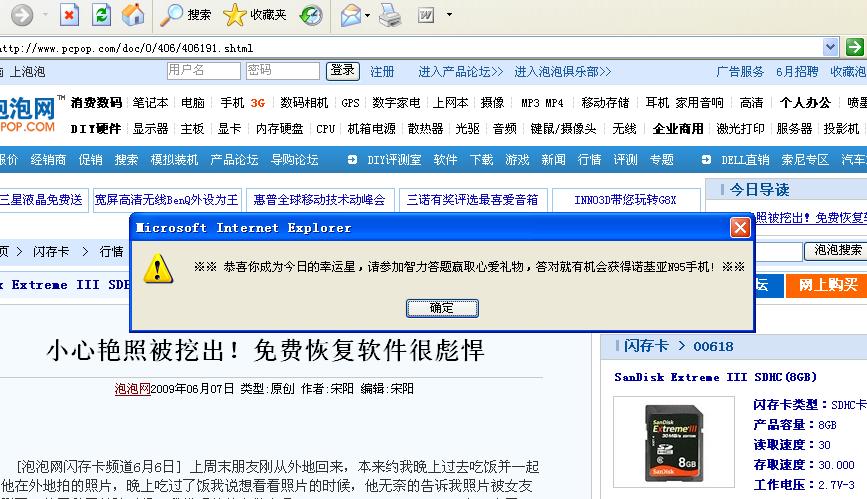Viewport: 867px width, 499px height.
Task: Open 下载 in blue navigation bar
Action: (x=482, y=160)
